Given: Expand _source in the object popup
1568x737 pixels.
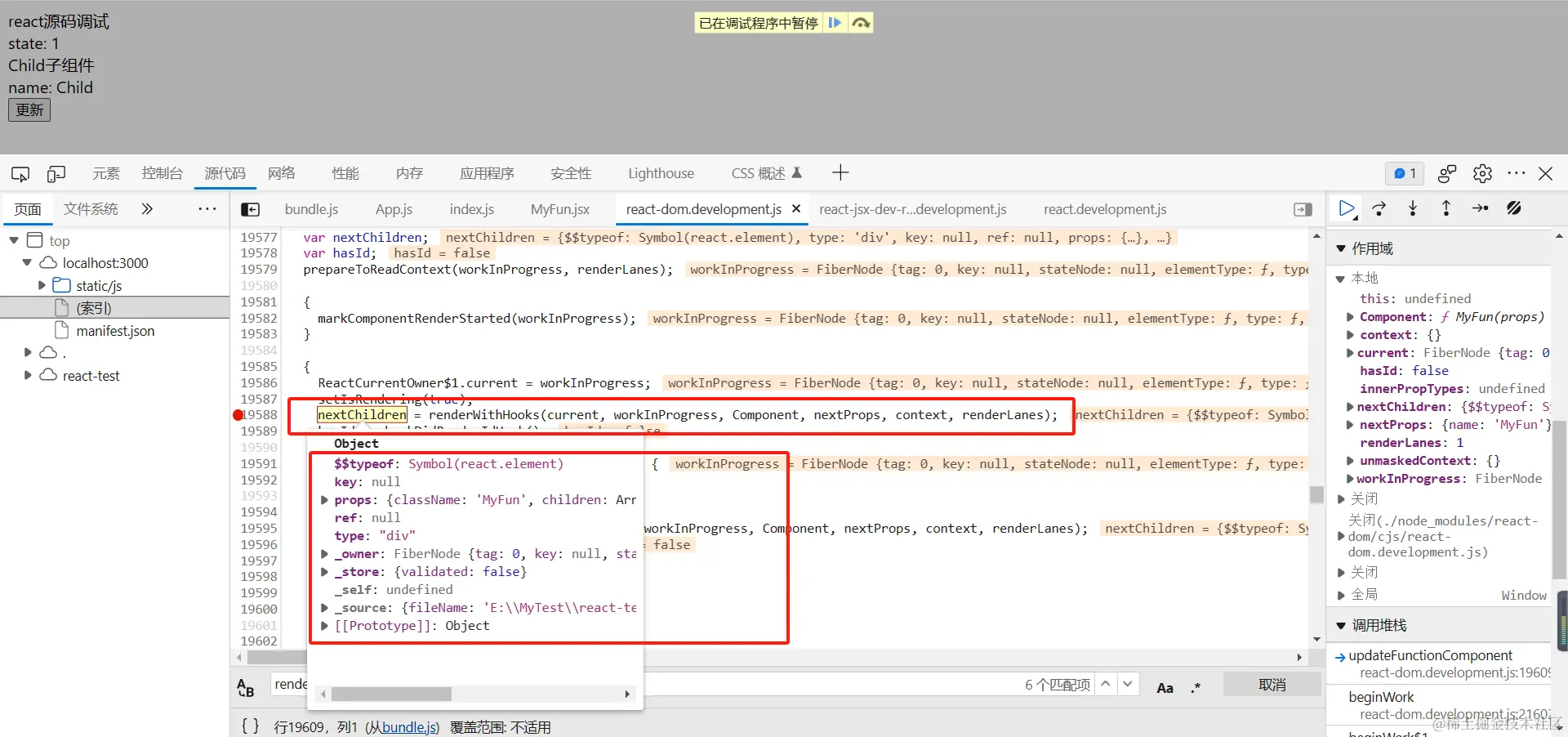Looking at the screenshot, I should tap(324, 608).
